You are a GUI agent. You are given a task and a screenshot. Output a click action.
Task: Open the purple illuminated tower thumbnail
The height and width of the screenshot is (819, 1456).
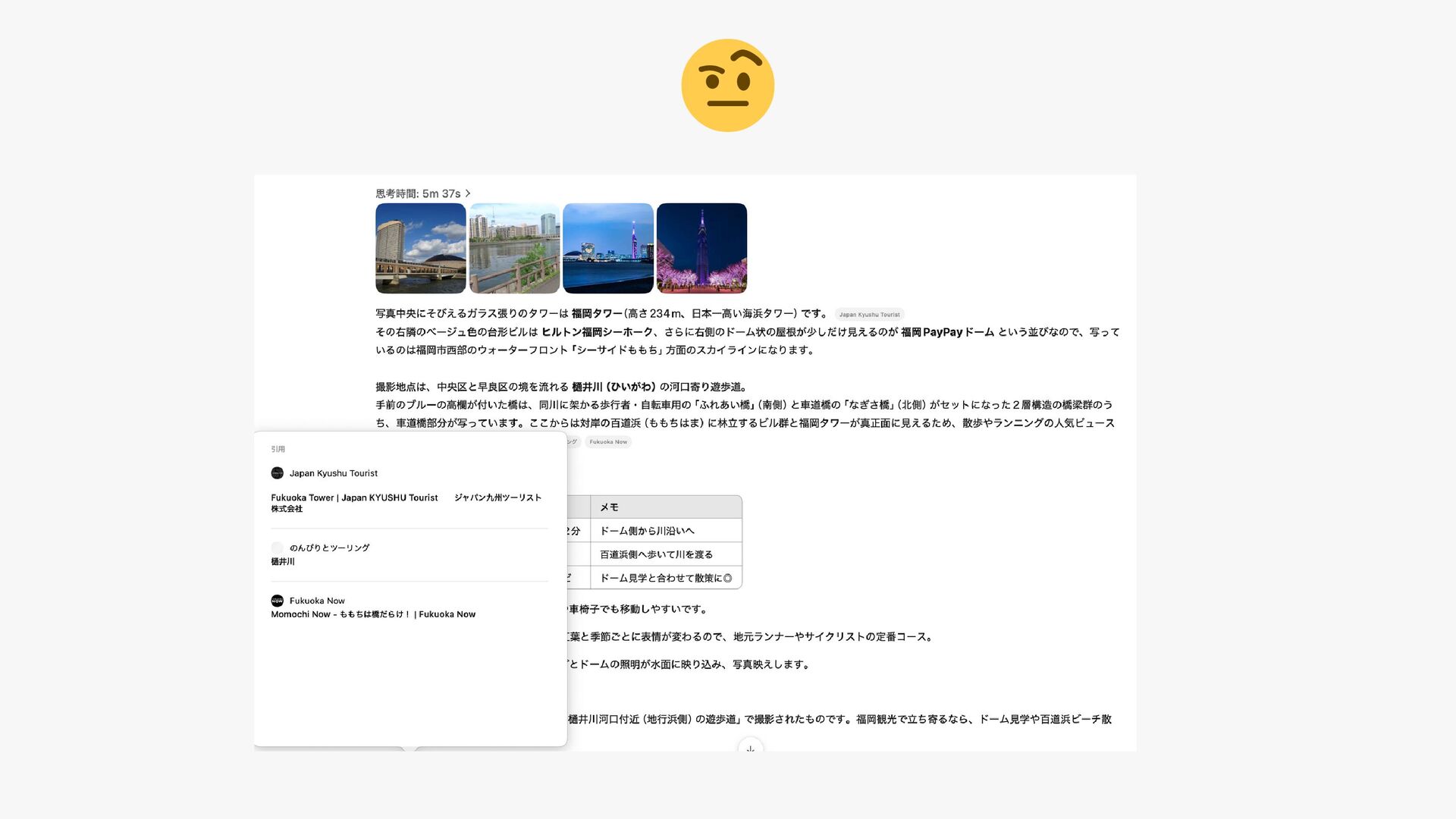click(x=701, y=248)
